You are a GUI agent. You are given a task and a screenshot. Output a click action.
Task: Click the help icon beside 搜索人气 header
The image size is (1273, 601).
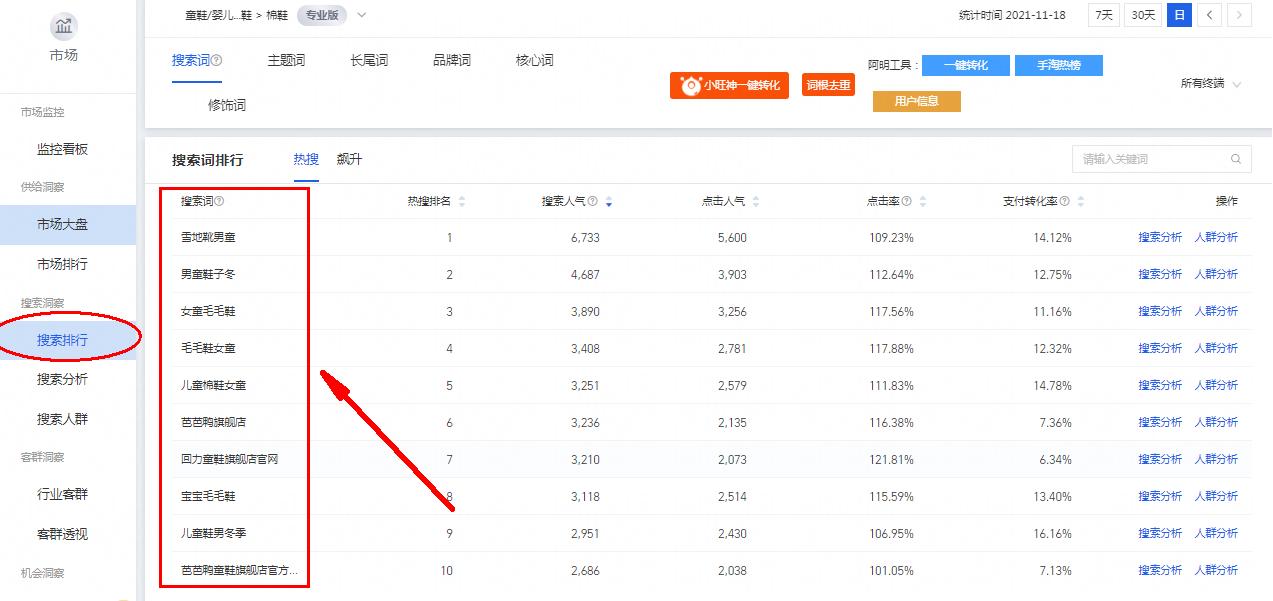click(x=591, y=202)
